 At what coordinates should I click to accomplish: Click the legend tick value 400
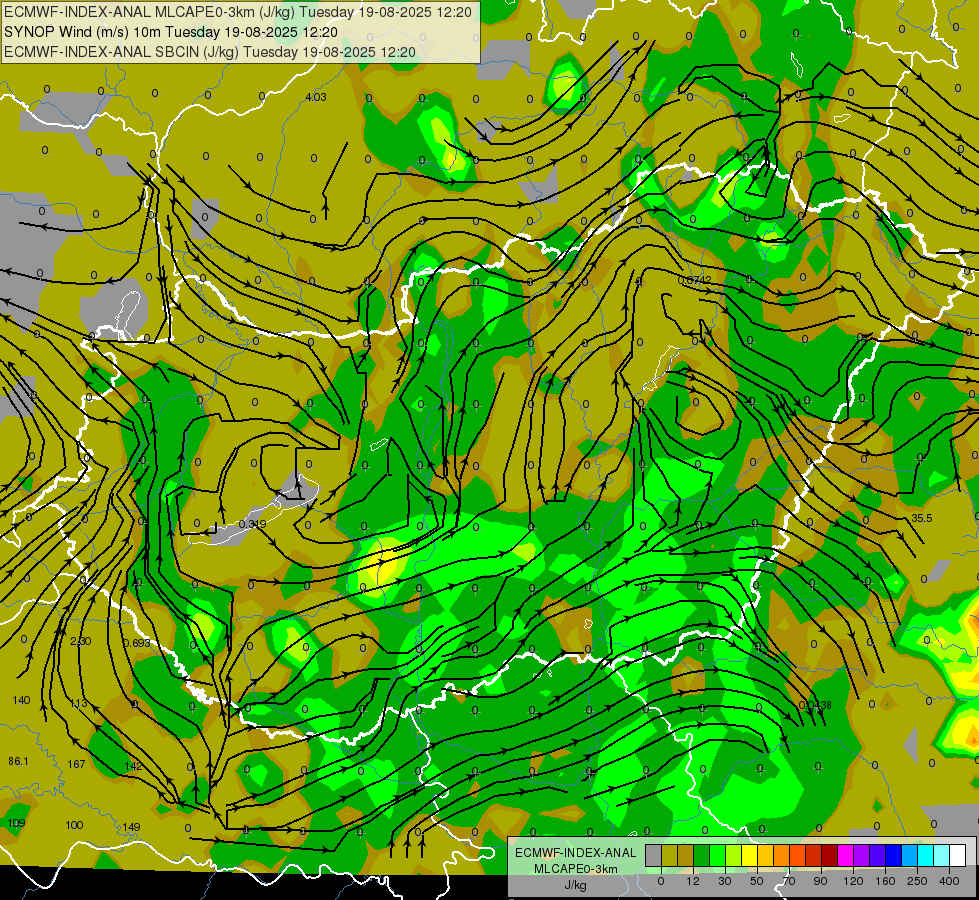click(949, 881)
